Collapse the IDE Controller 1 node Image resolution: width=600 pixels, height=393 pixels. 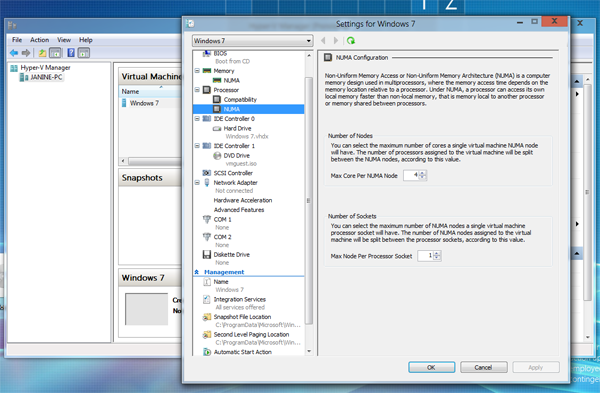coord(197,146)
